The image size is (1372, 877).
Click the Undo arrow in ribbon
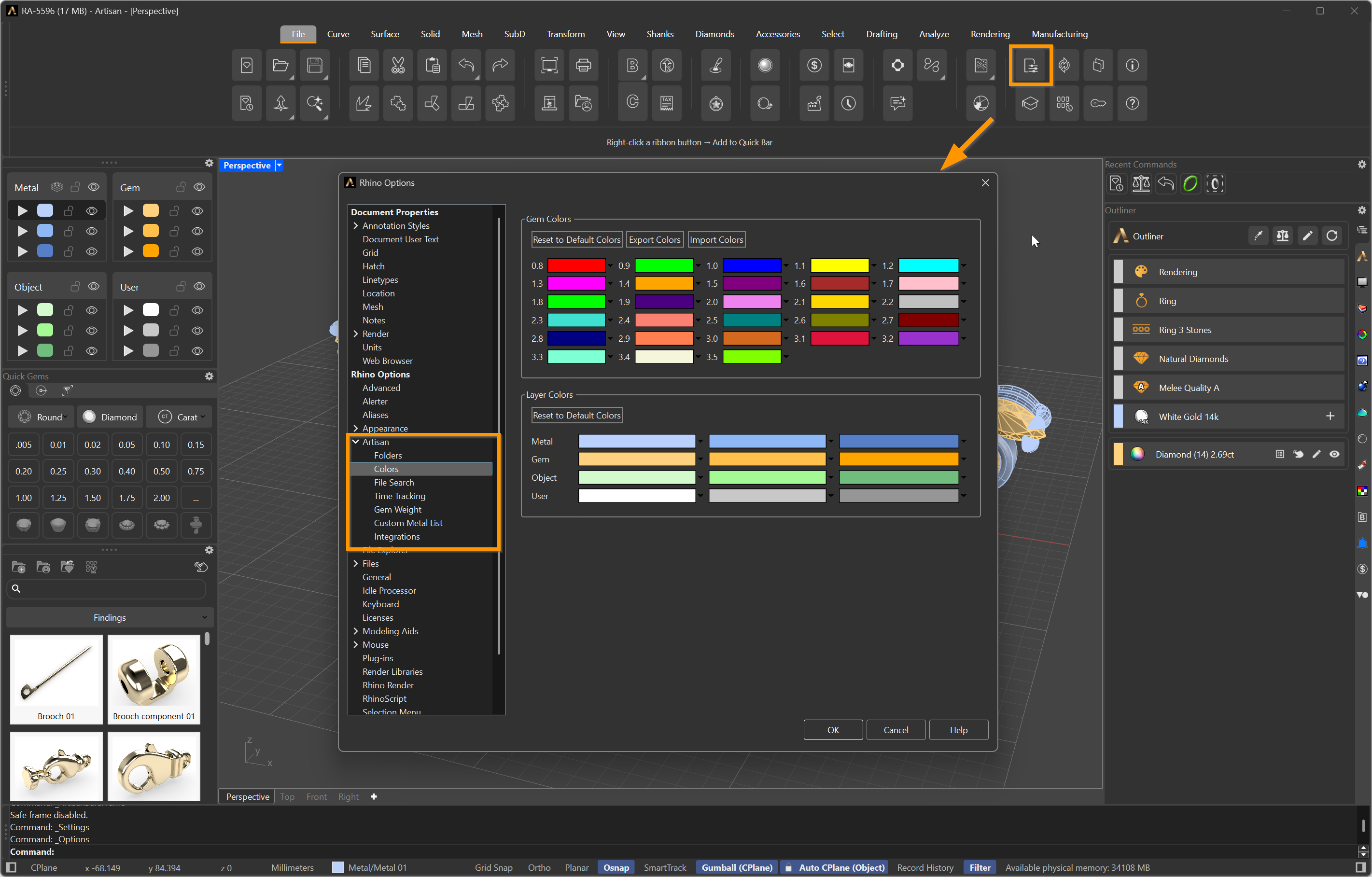[x=466, y=66]
